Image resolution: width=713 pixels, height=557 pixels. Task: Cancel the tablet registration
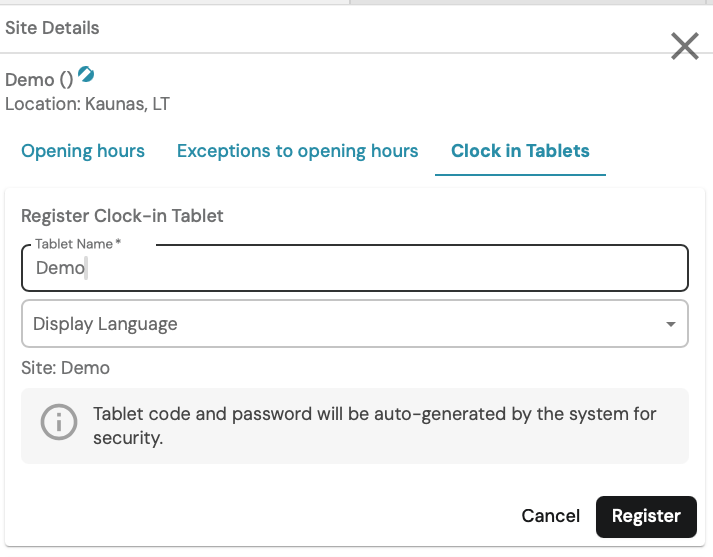click(x=550, y=516)
